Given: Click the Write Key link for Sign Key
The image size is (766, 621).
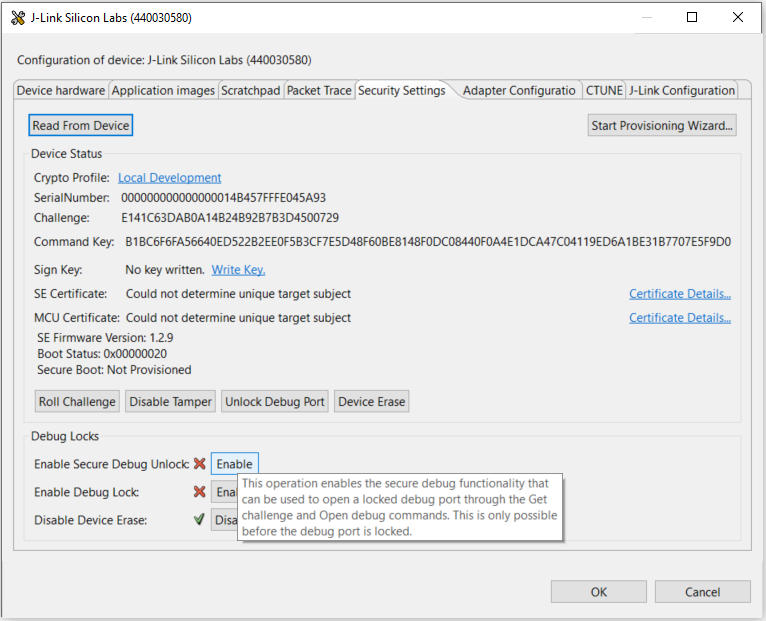Looking at the screenshot, I should (238, 270).
